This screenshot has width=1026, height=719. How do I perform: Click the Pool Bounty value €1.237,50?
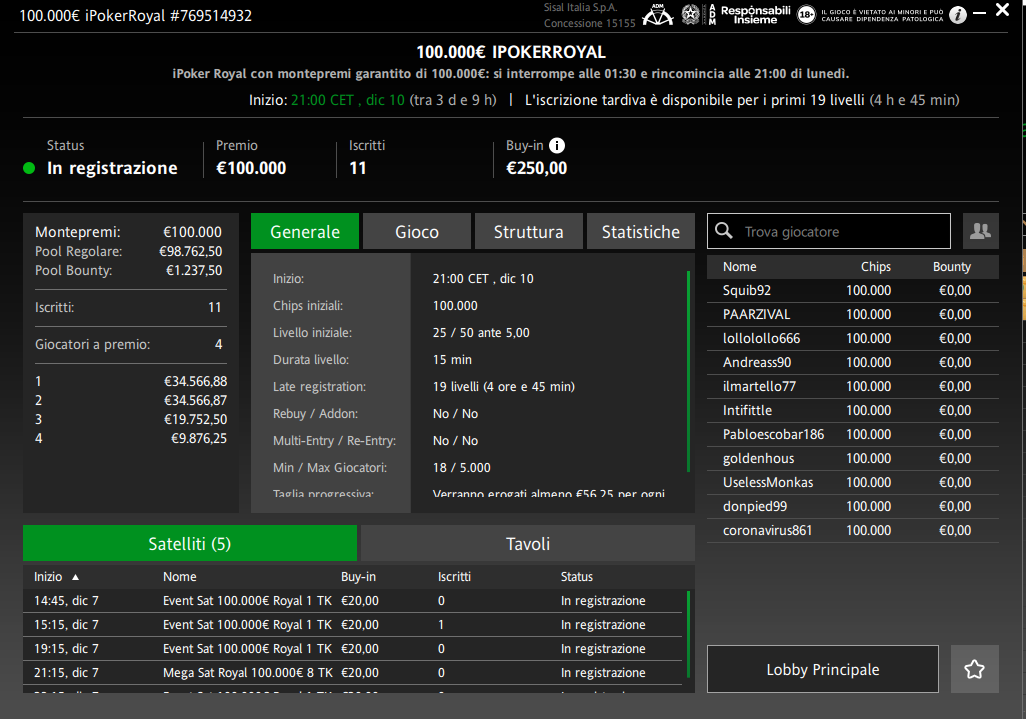pyautogui.click(x=194, y=270)
